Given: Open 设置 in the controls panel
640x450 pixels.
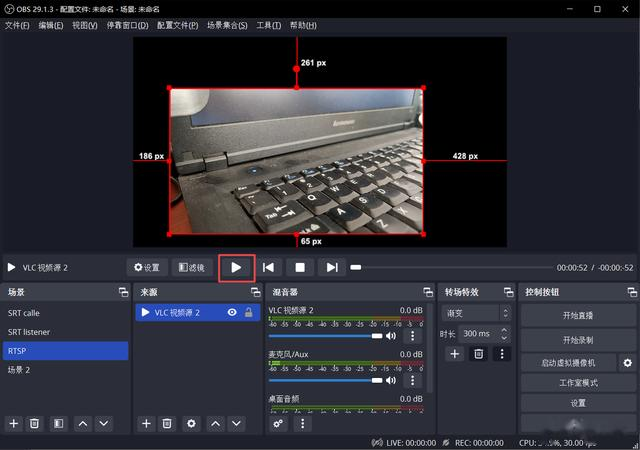Looking at the screenshot, I should tap(578, 403).
